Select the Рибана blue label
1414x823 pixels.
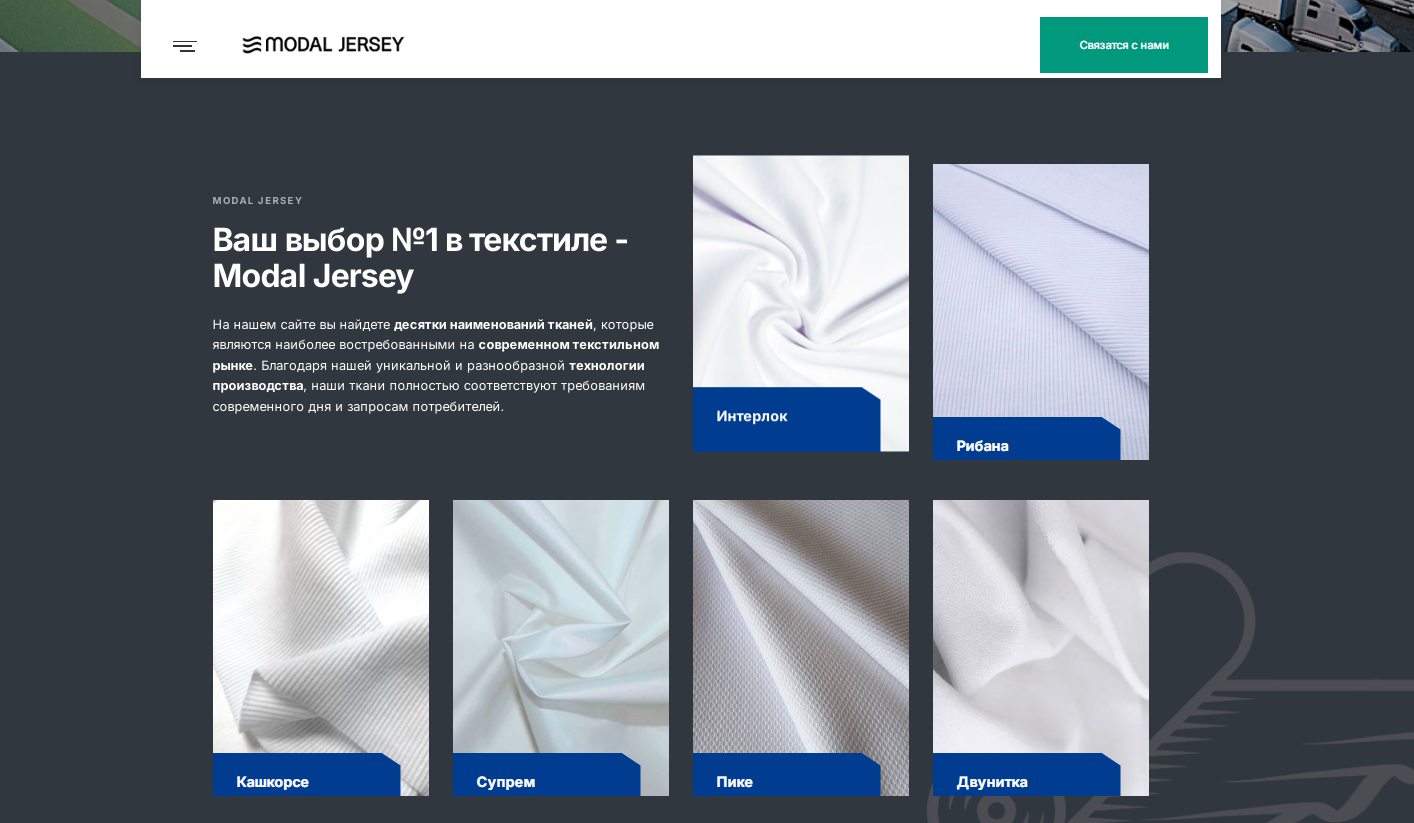coord(1027,439)
